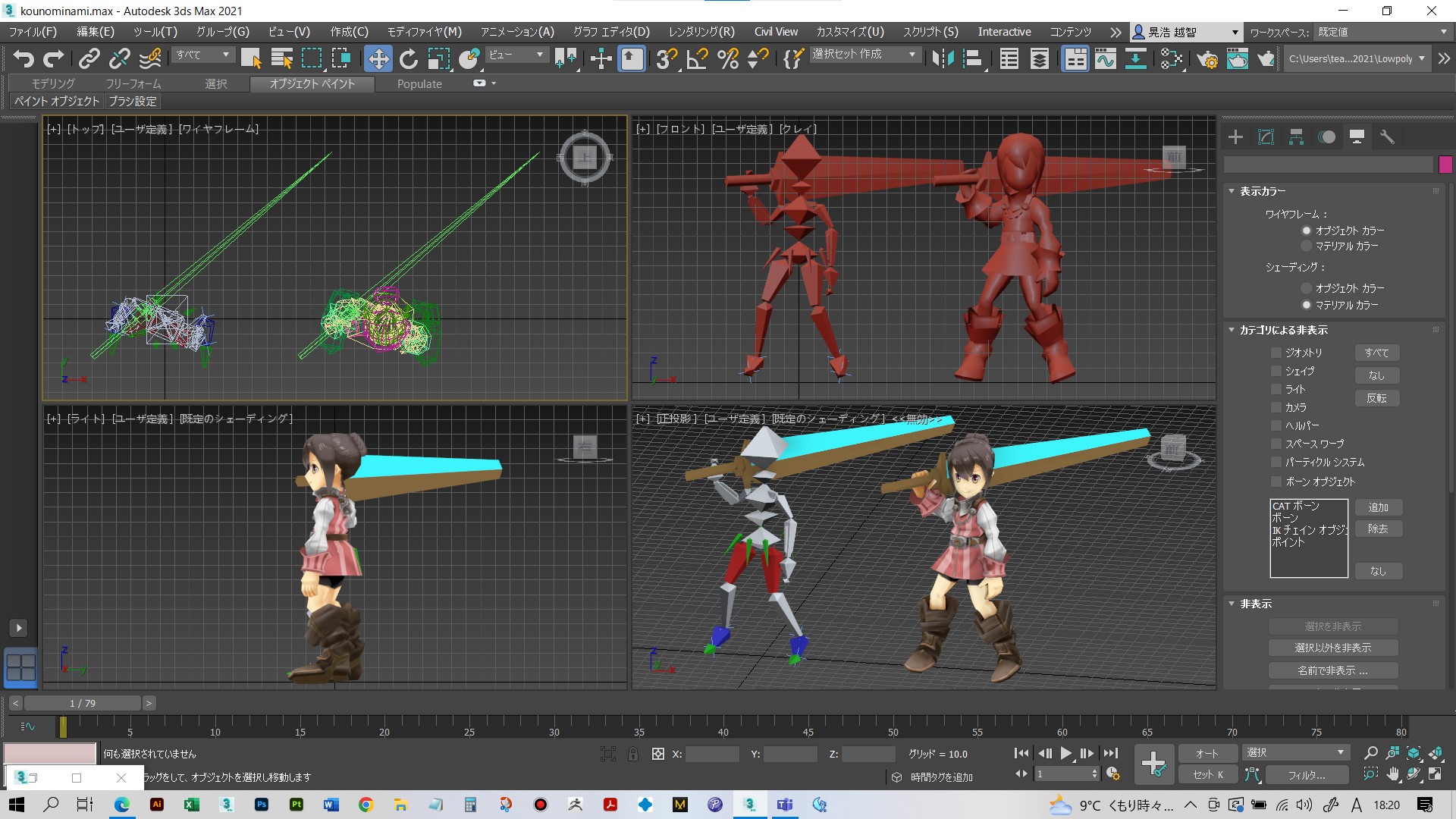Open the ファイル(F) menu
The image size is (1456, 819).
point(33,32)
